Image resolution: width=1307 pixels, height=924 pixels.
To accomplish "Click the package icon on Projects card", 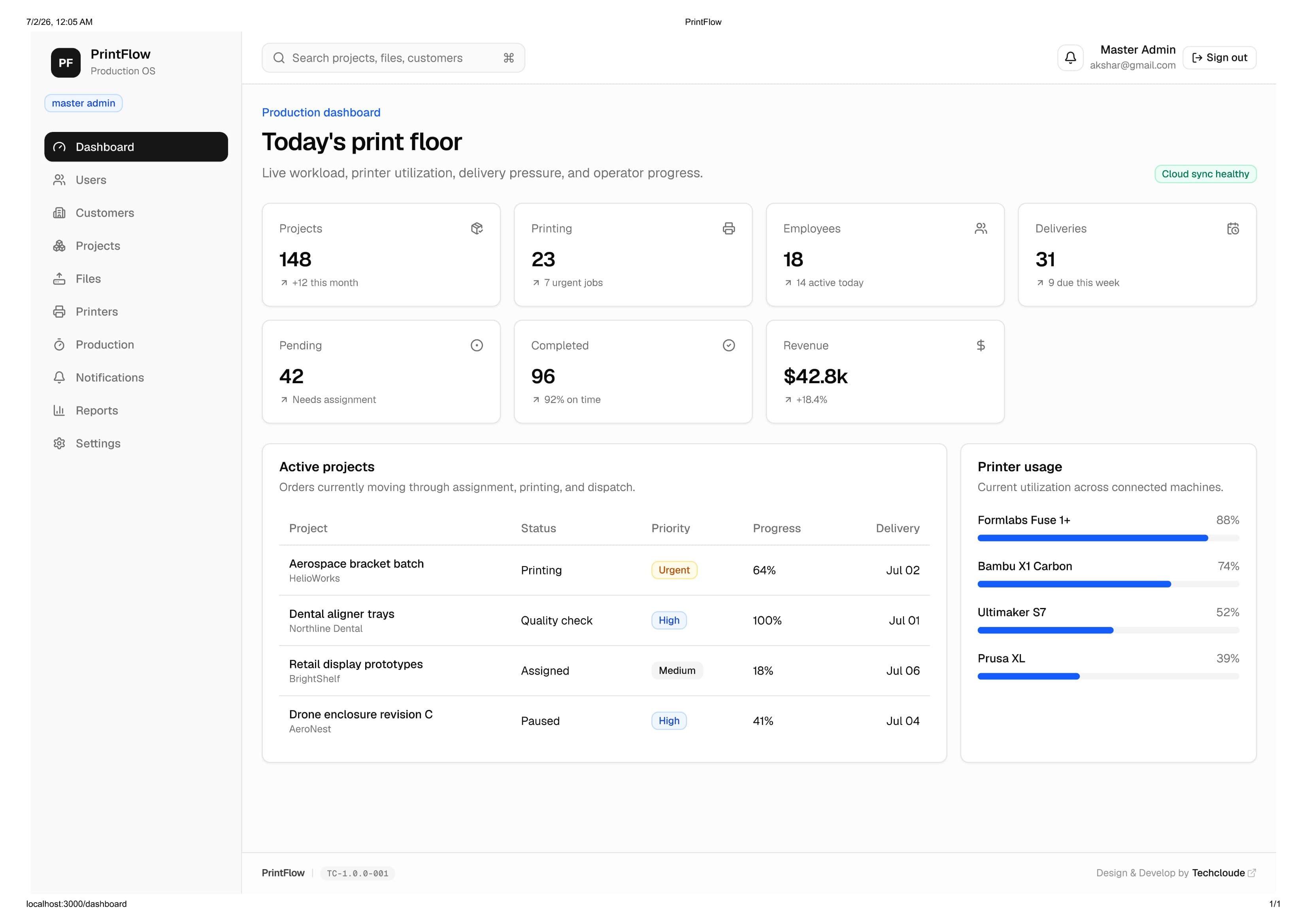I will [x=477, y=229].
